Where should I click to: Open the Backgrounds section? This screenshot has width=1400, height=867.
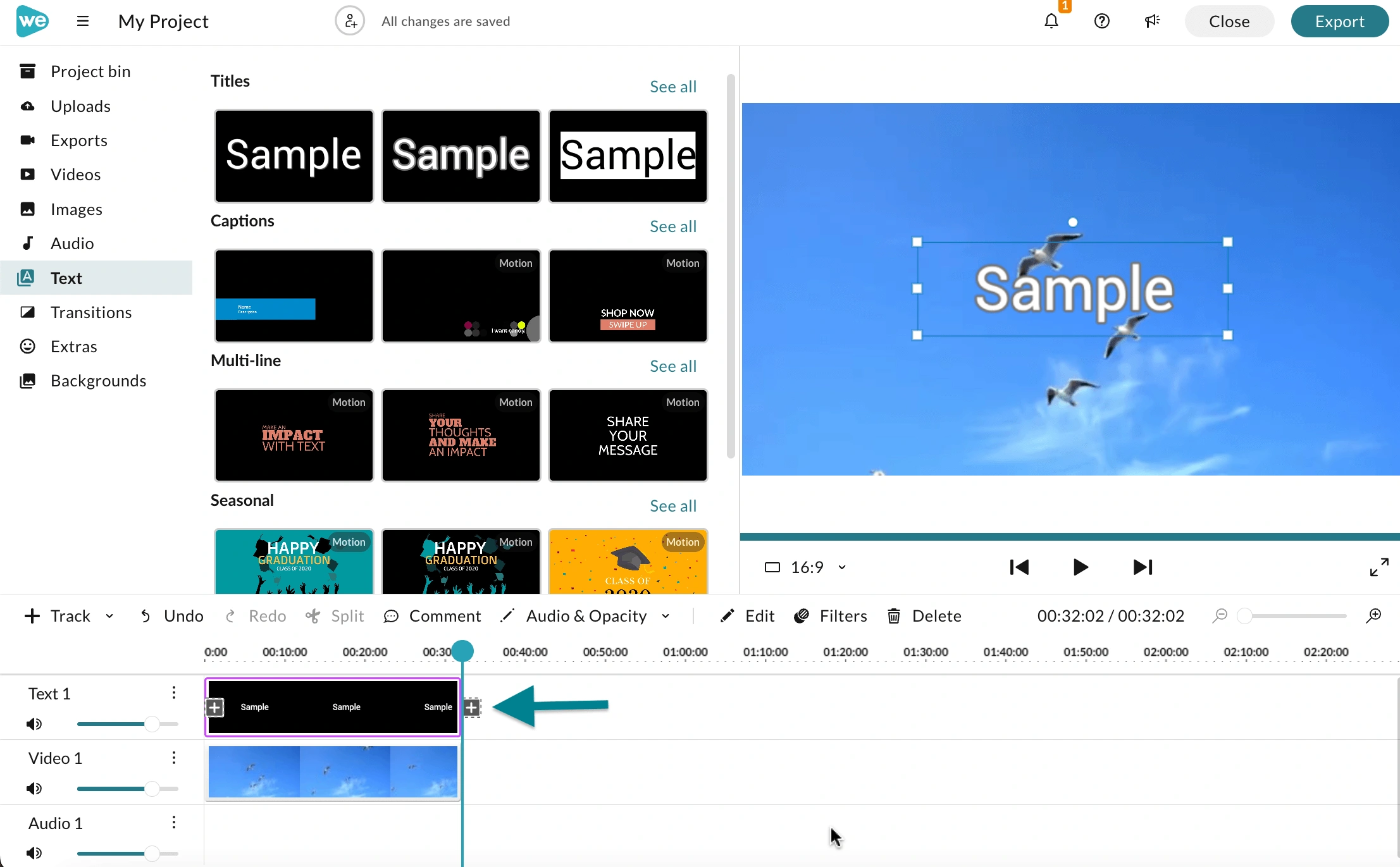[96, 381]
